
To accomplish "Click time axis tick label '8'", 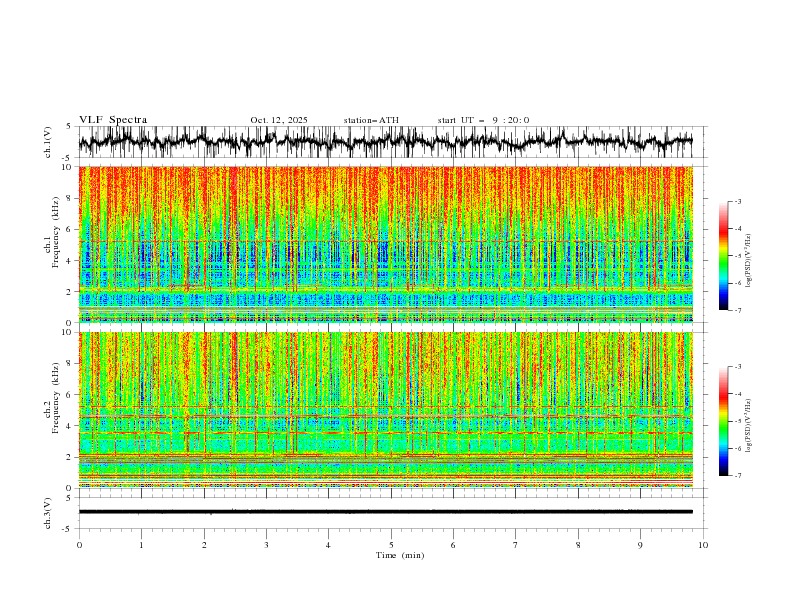I will 578,545.
